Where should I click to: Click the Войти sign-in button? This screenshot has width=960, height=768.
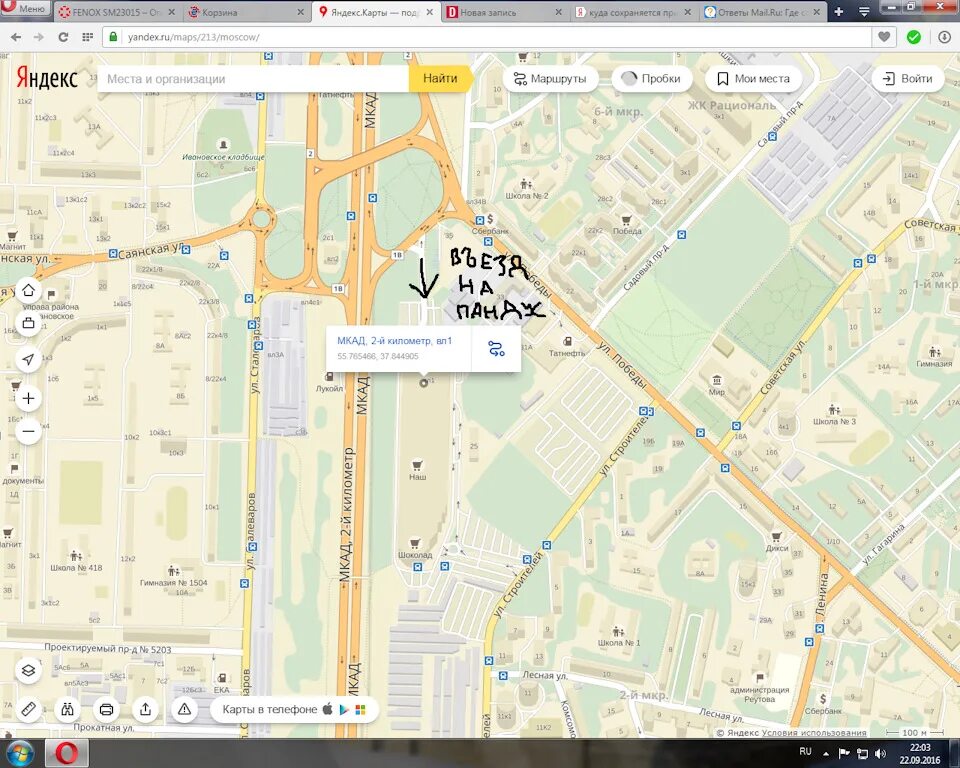pyautogui.click(x=908, y=78)
